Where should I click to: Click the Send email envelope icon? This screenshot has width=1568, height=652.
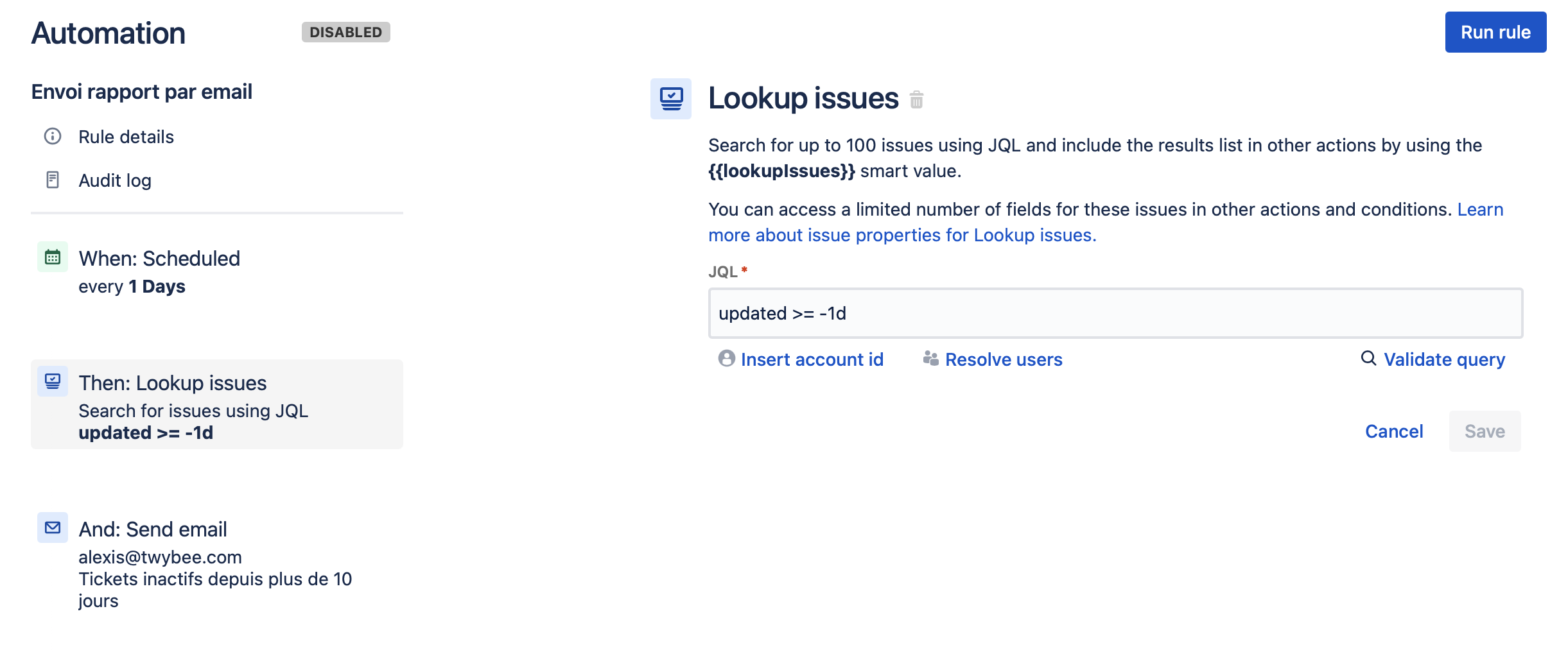53,528
